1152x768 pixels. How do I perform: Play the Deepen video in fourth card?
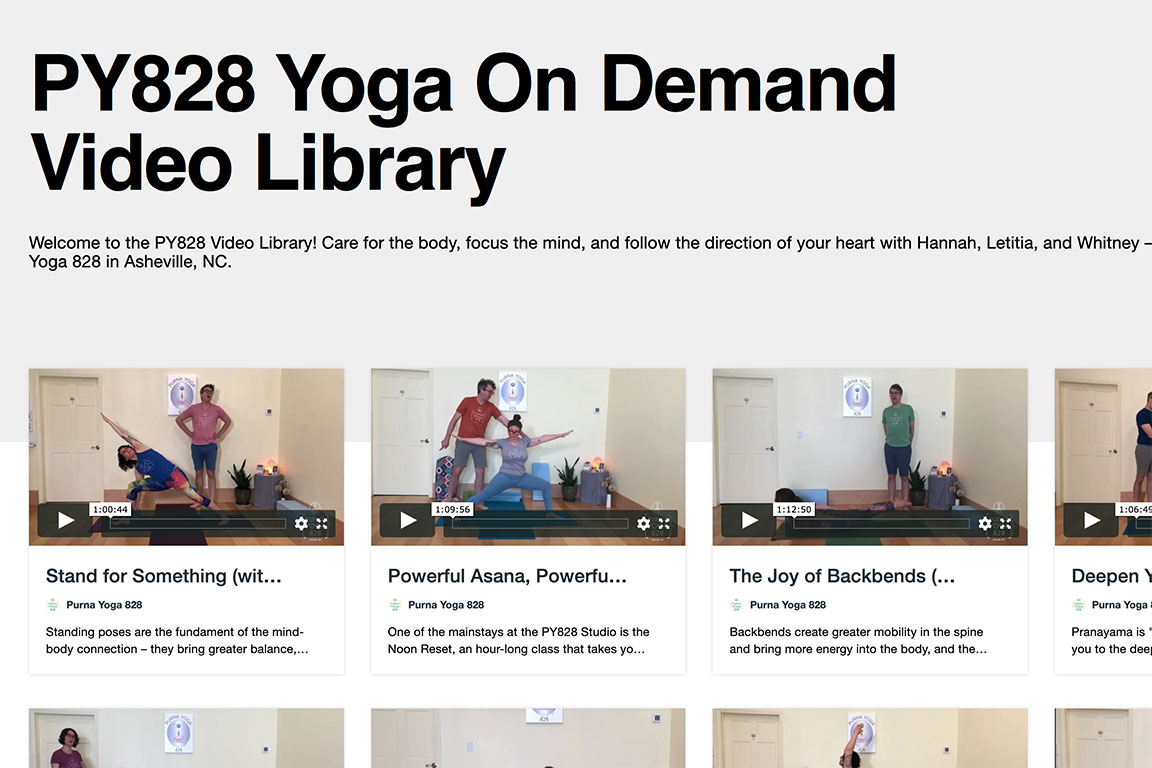coord(1092,520)
